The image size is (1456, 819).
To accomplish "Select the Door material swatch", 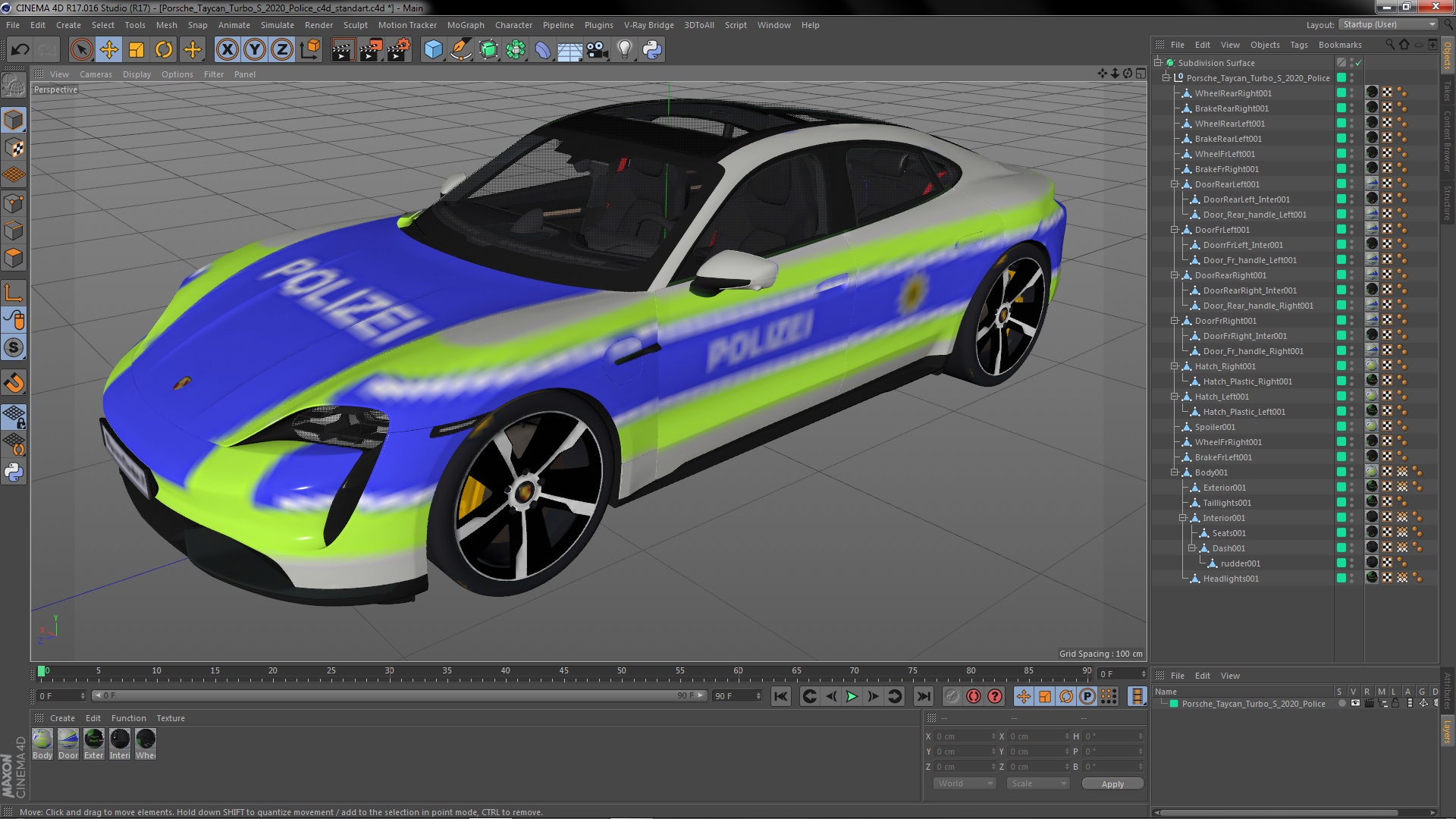I will click(x=68, y=744).
